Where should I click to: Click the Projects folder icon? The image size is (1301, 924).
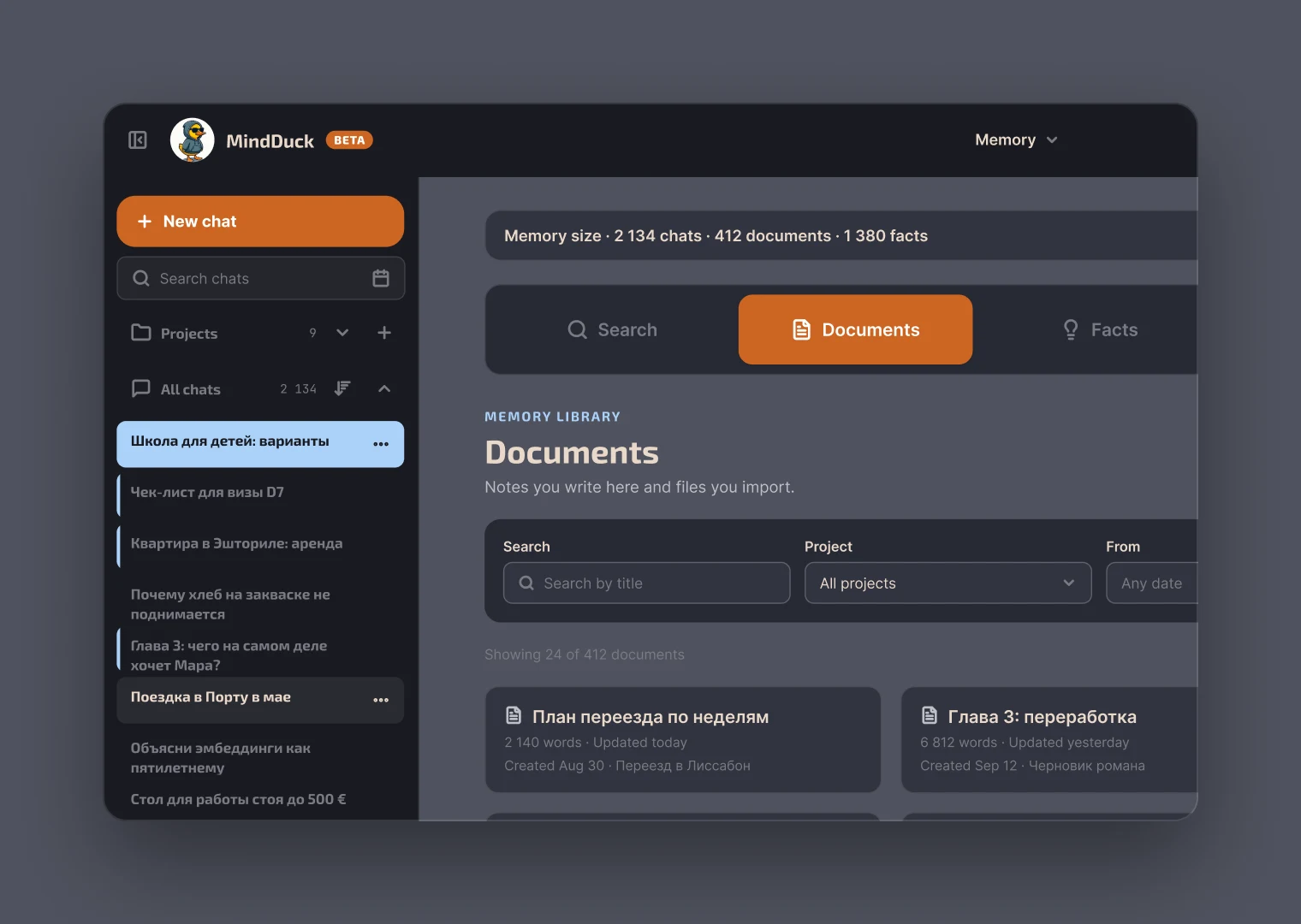click(x=141, y=333)
